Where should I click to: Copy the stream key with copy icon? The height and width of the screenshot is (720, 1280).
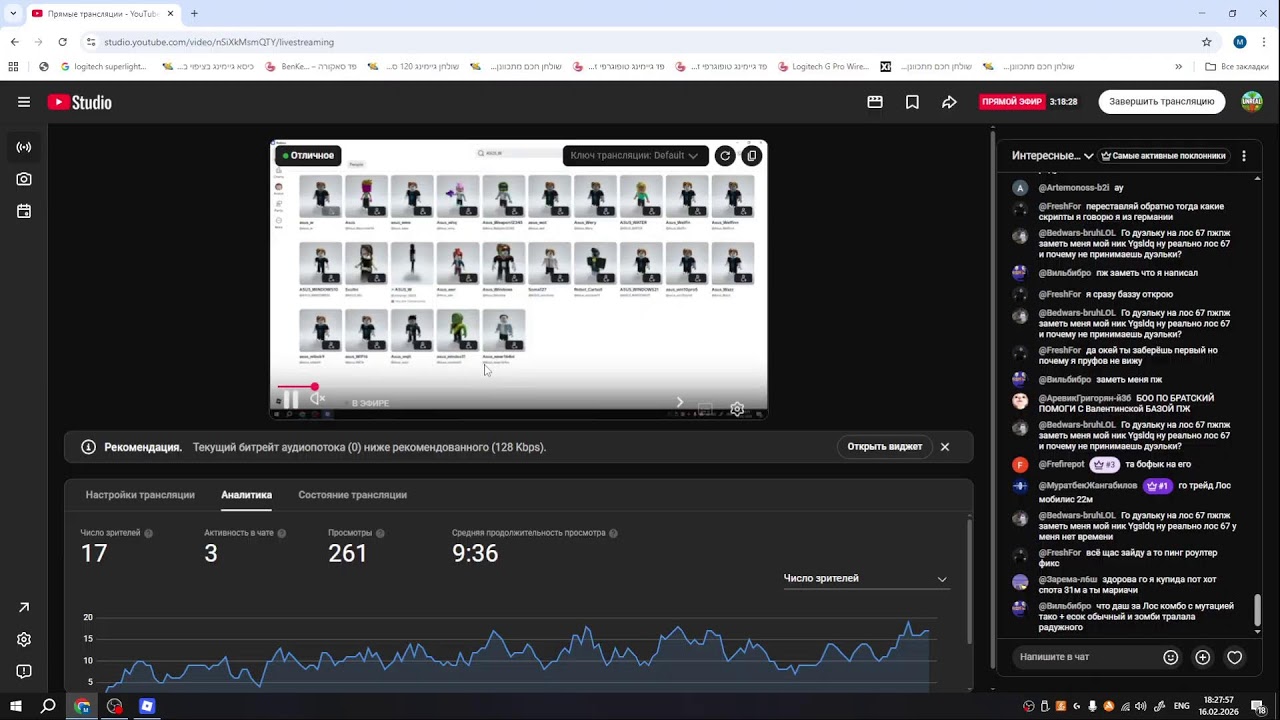752,156
